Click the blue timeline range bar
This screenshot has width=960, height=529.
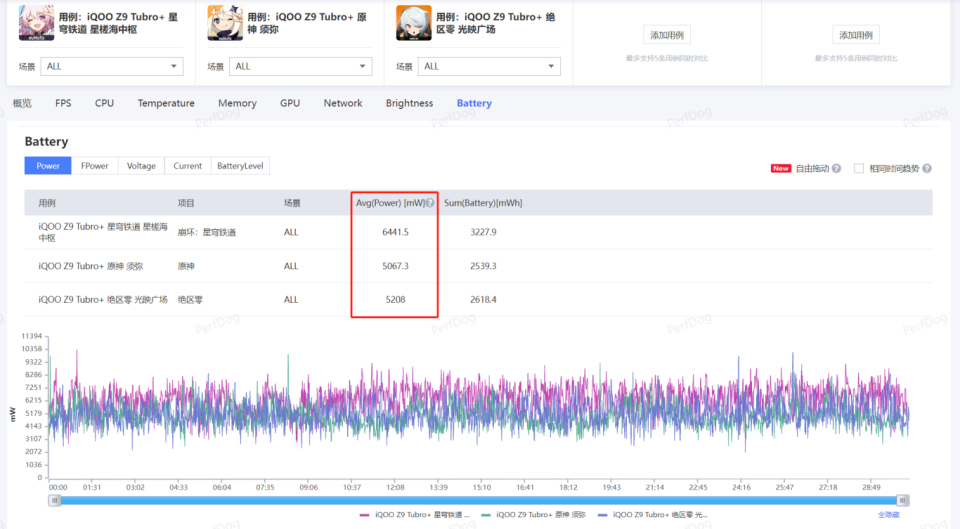click(479, 500)
